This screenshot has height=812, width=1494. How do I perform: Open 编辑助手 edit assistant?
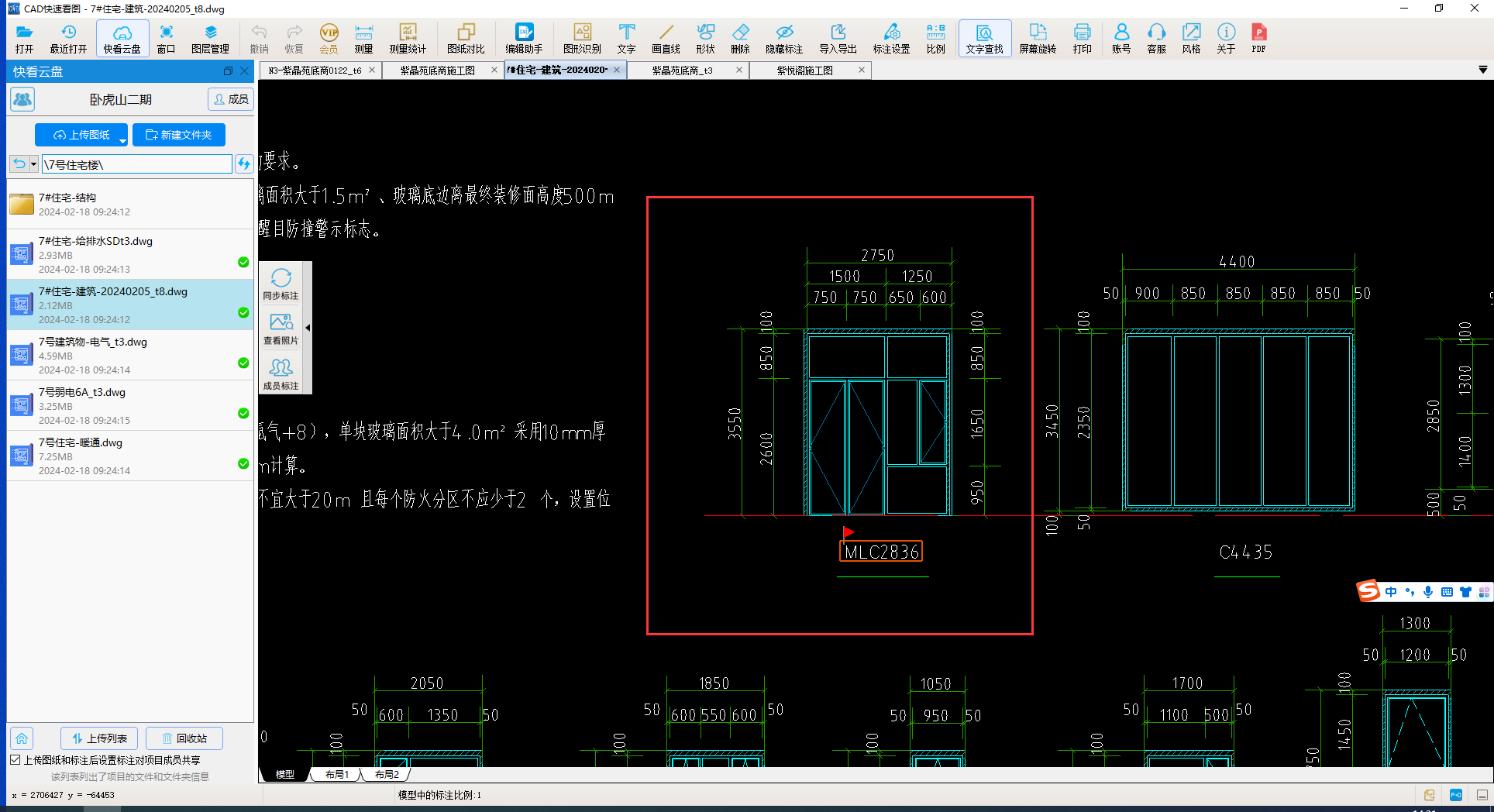point(525,39)
